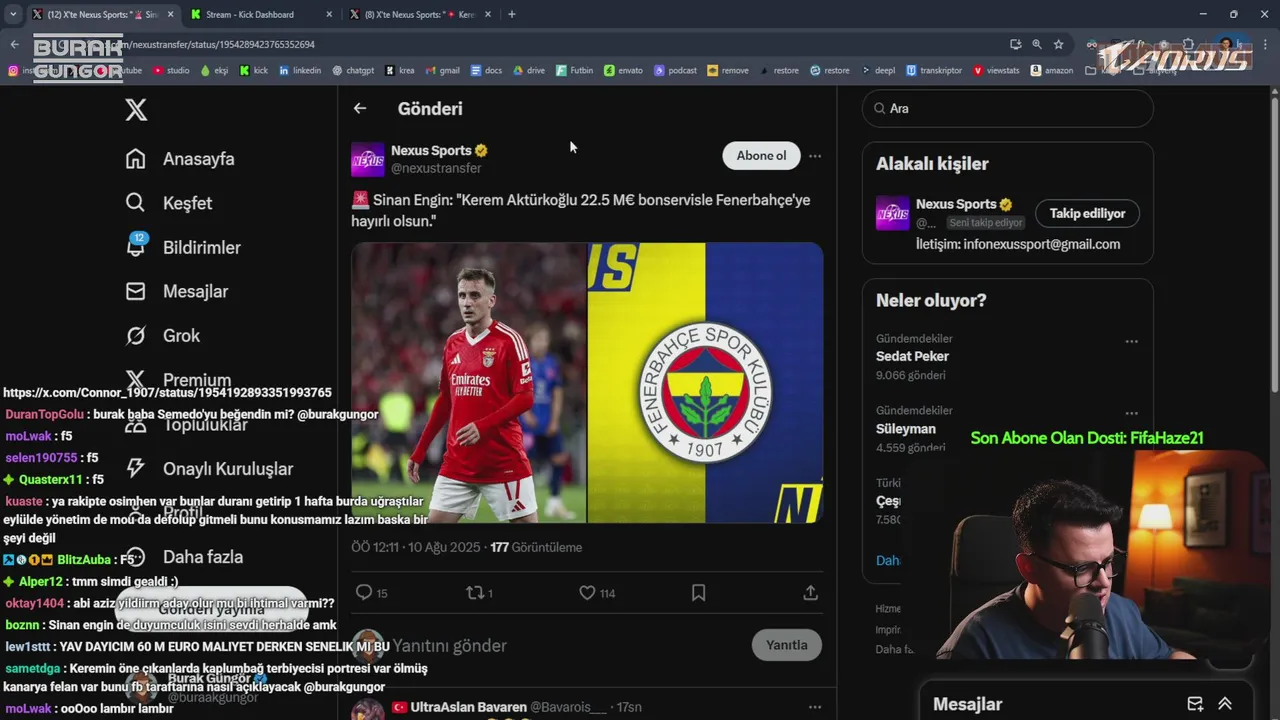
Task: Open the Futbin bookmark
Action: [575, 70]
